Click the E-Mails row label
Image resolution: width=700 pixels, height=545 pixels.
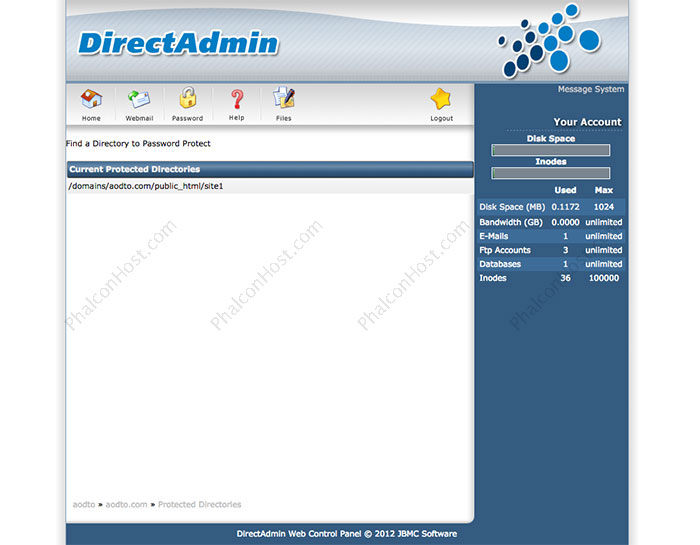[493, 236]
